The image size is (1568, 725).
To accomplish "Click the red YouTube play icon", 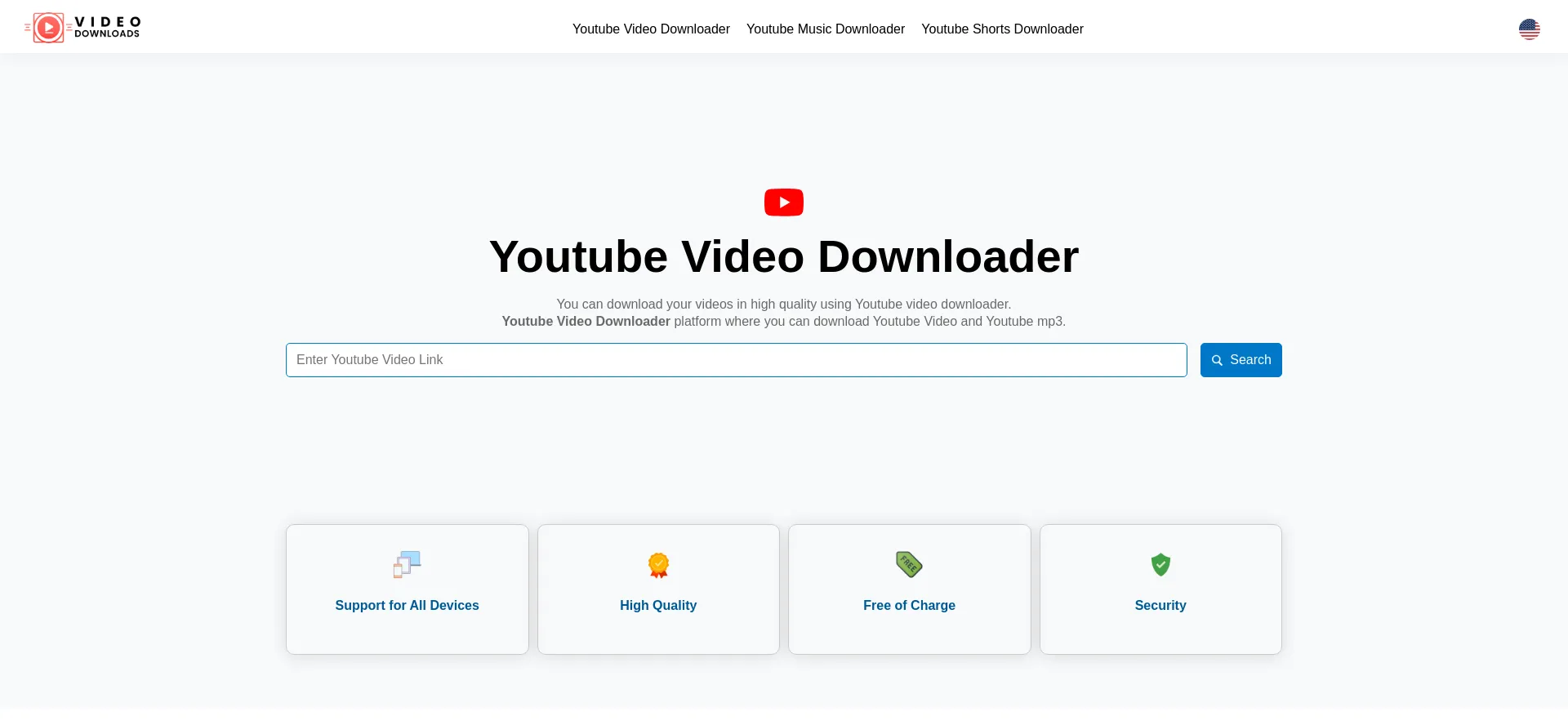I will [x=784, y=202].
